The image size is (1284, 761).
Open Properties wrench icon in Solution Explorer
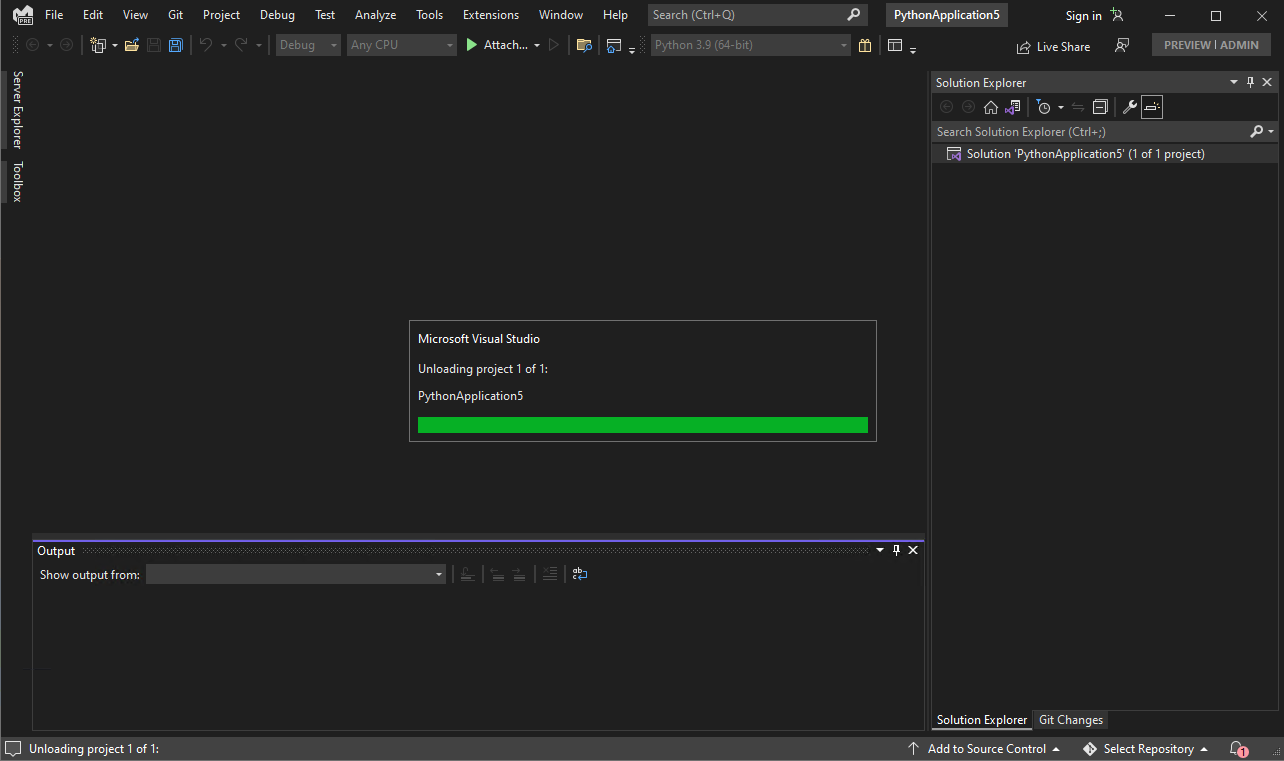tap(1130, 107)
